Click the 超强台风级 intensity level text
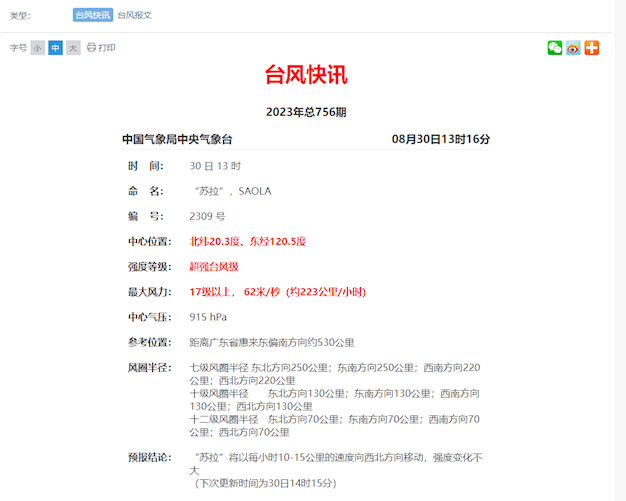Viewport: 626px width, 501px height. 214,266
